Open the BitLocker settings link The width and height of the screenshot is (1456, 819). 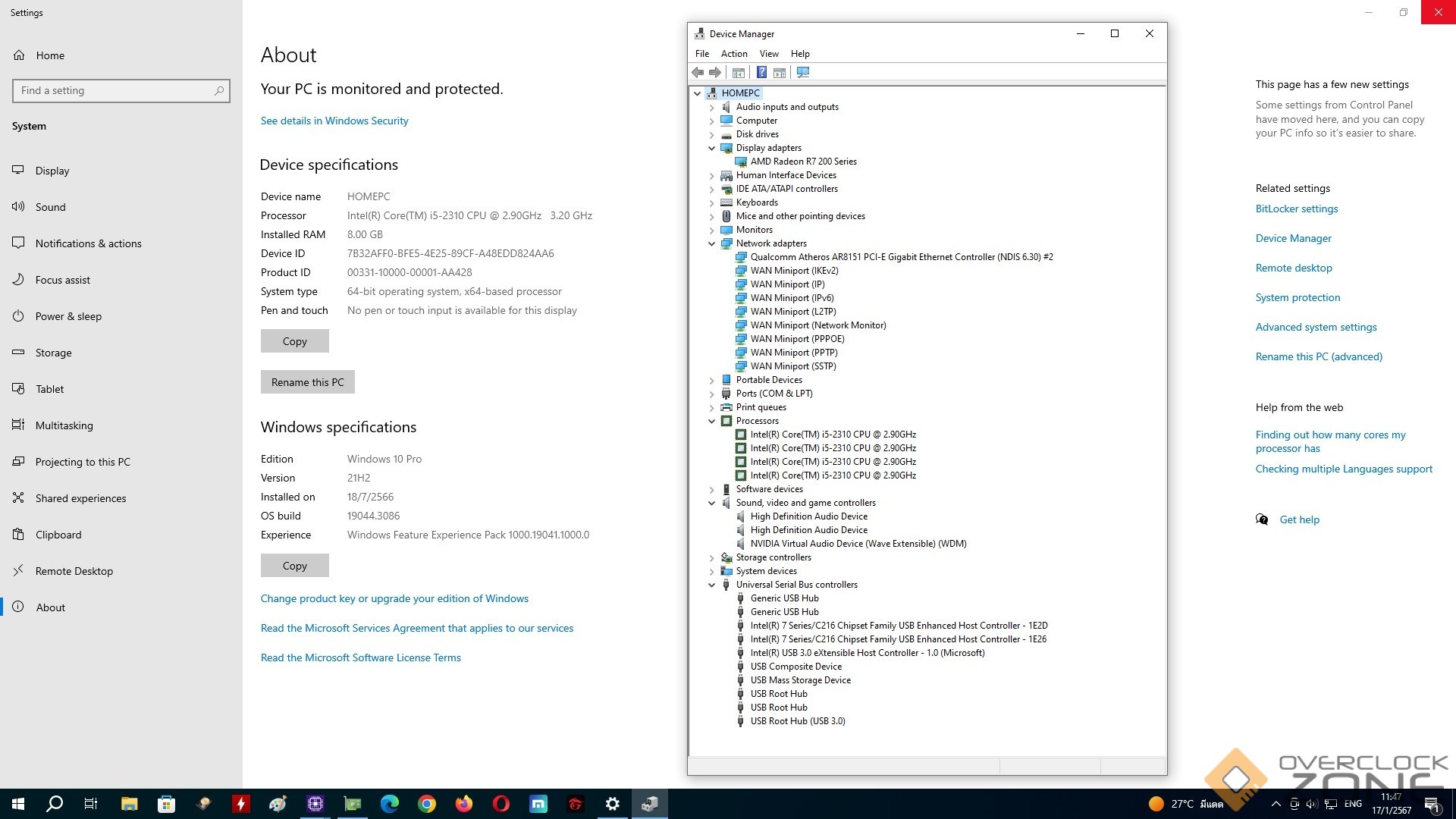[x=1296, y=209]
